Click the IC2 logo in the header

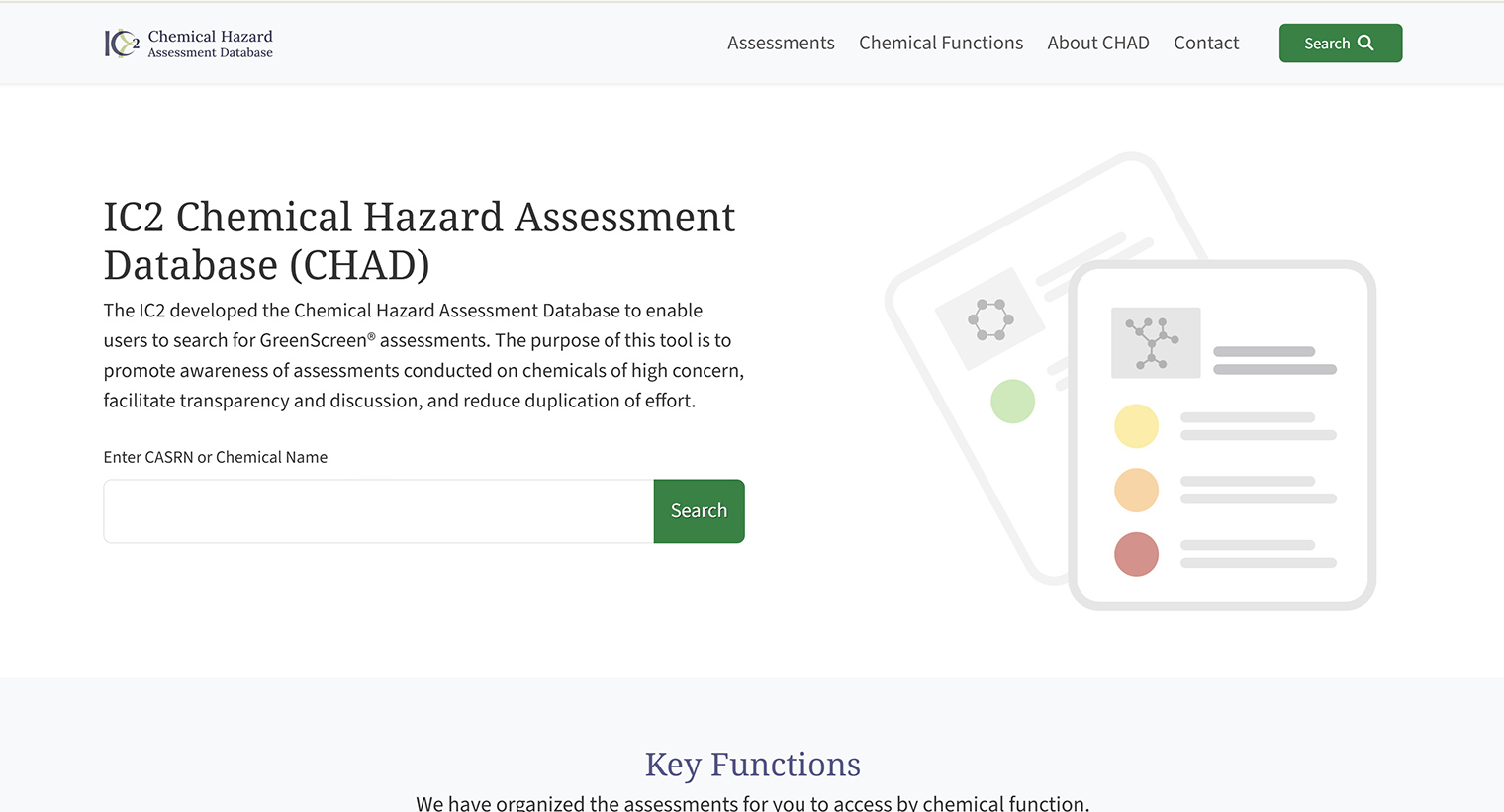(122, 44)
